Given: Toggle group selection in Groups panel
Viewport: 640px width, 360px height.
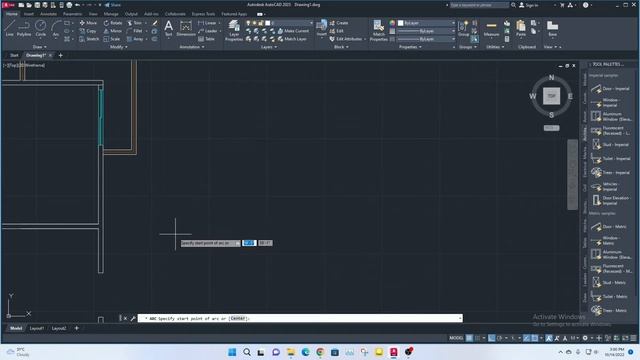Looking at the screenshot, I should [x=474, y=39].
